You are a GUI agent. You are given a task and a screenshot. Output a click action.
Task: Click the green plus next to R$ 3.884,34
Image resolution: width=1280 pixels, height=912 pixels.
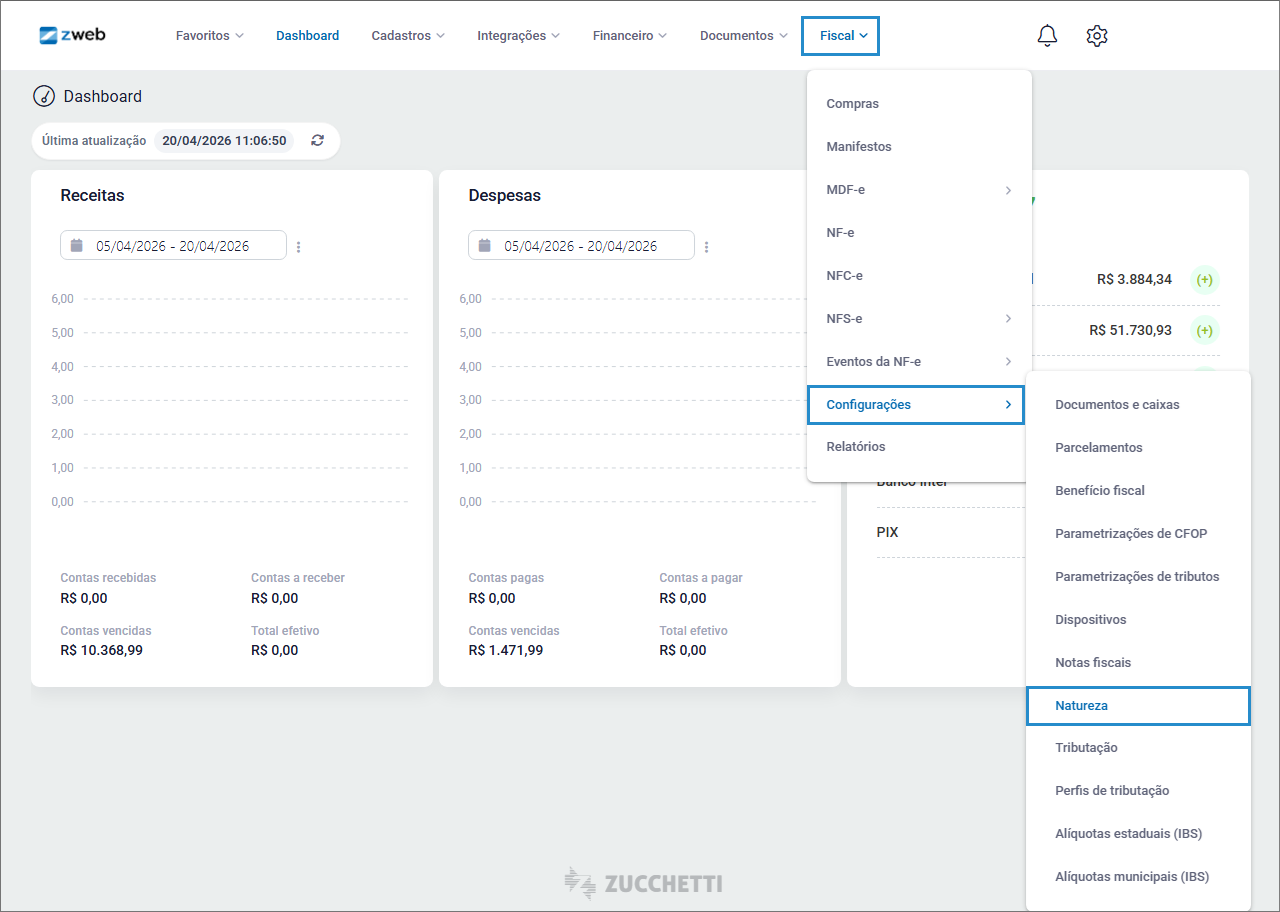pos(1205,280)
